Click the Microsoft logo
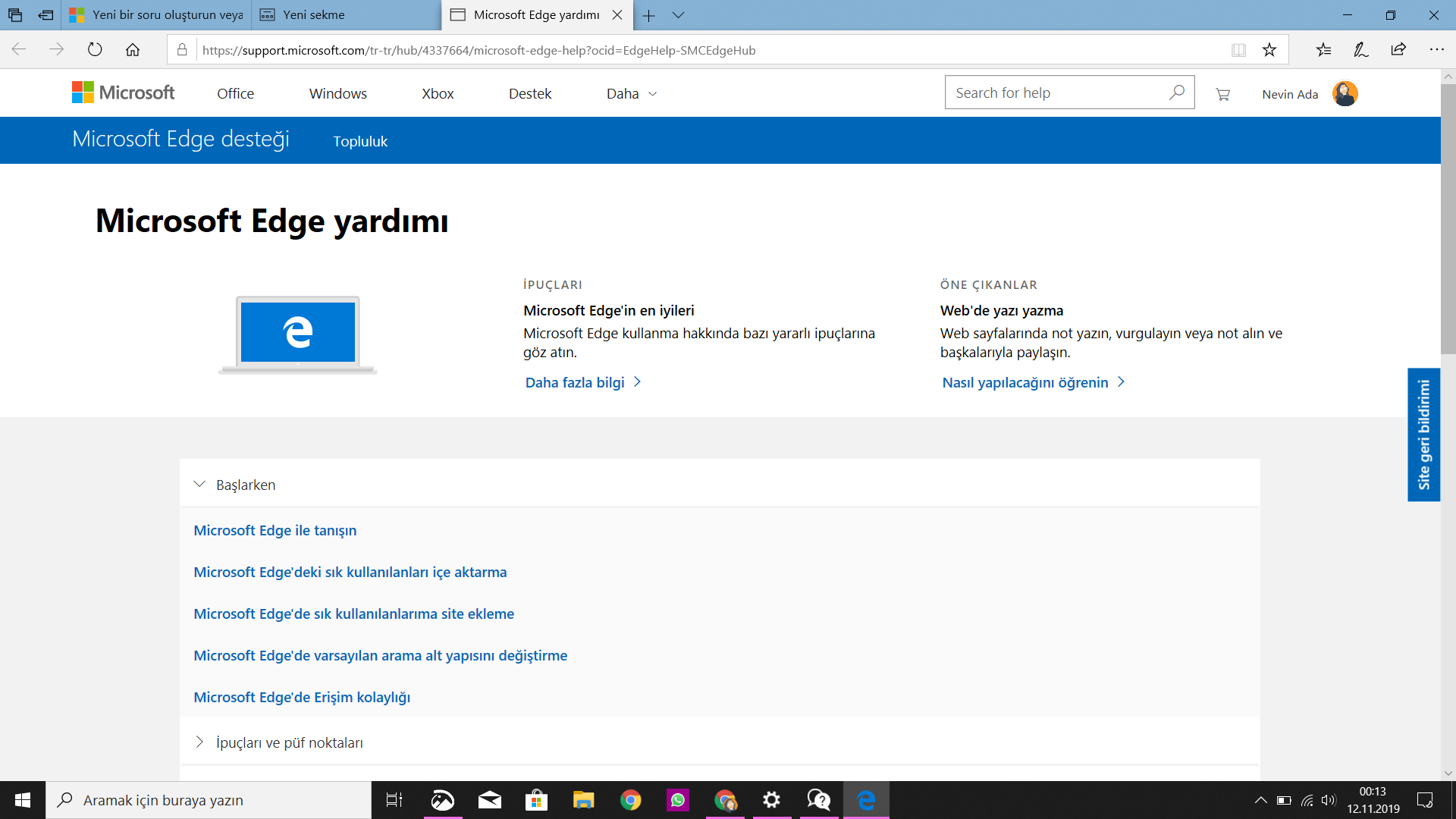The width and height of the screenshot is (1456, 819). (x=123, y=93)
